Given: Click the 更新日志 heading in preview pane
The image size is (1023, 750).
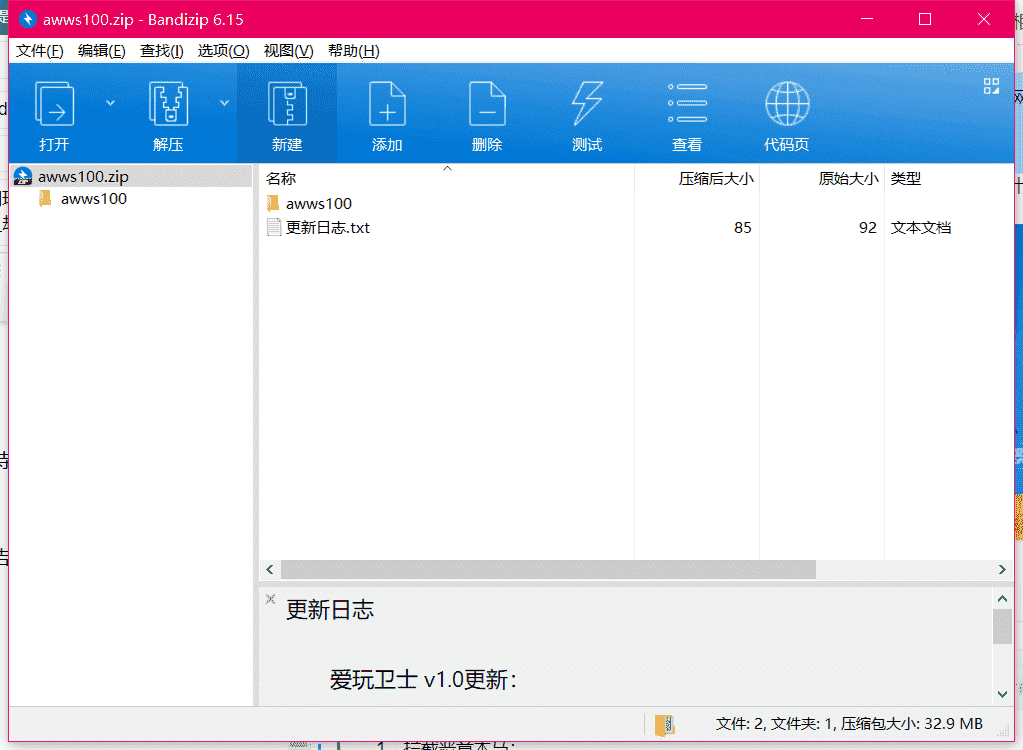Looking at the screenshot, I should click(330, 610).
